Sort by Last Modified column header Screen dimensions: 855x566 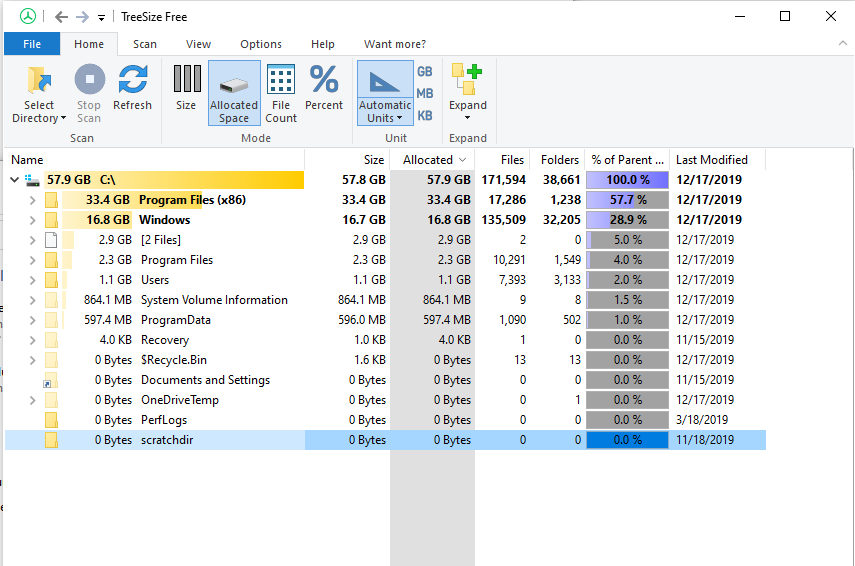[x=711, y=160]
